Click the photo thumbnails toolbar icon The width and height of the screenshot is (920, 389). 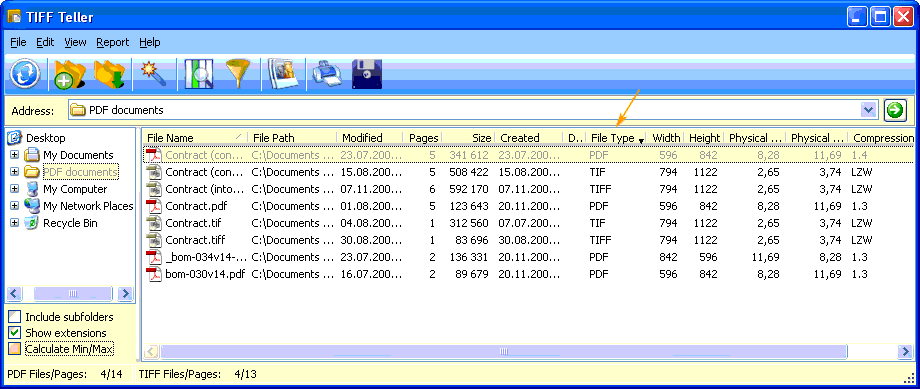[283, 75]
